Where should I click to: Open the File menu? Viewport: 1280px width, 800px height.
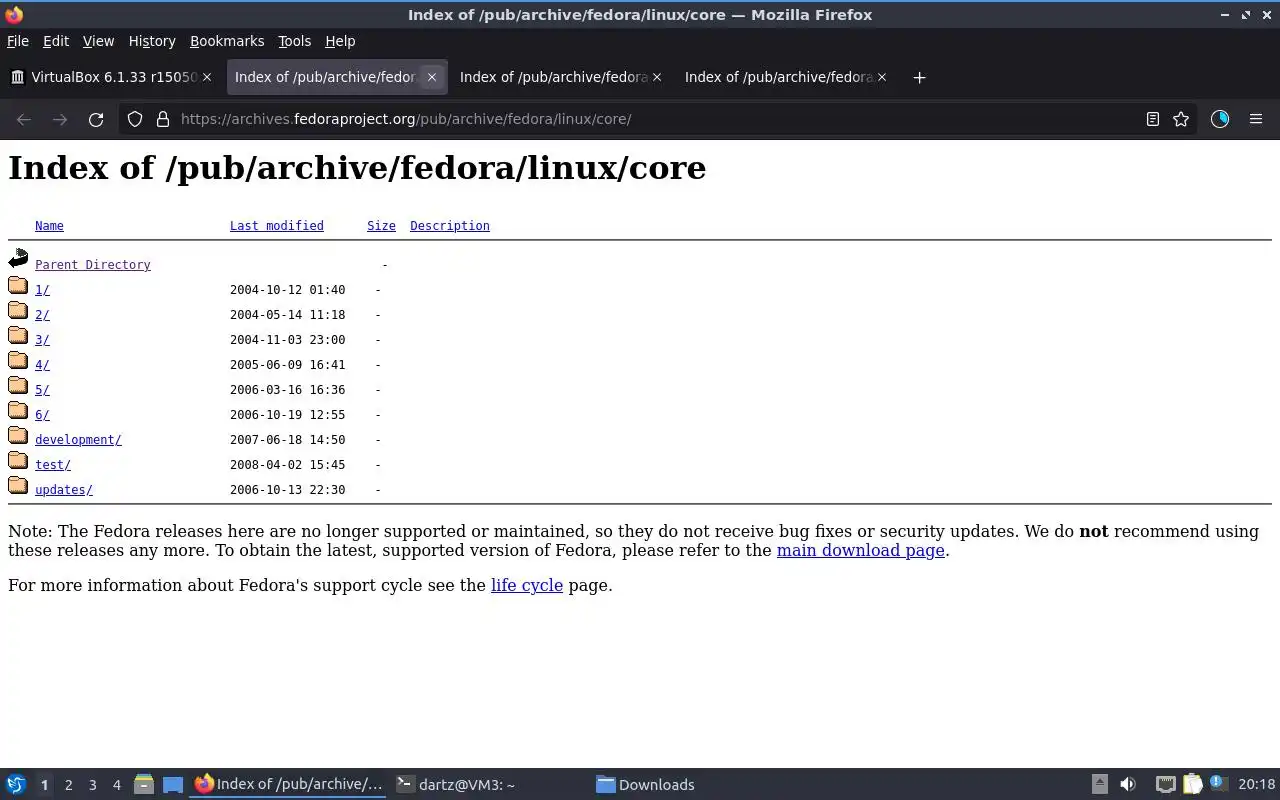click(18, 41)
